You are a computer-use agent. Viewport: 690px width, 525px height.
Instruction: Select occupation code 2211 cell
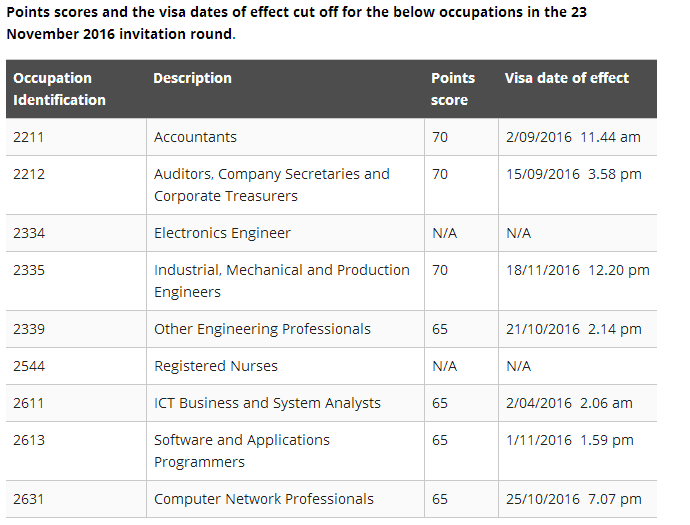(x=29, y=137)
